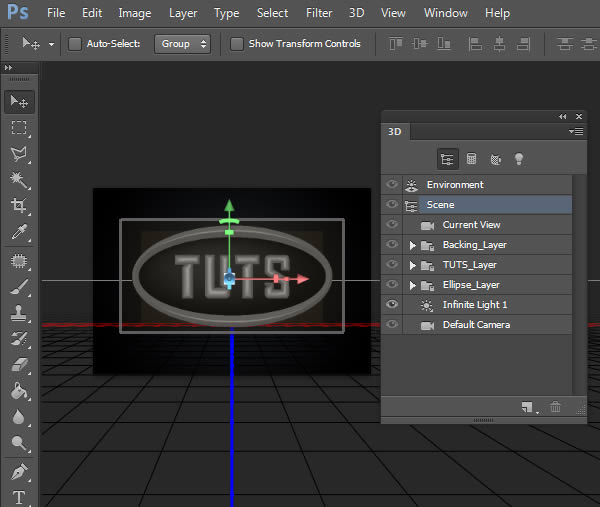Image resolution: width=600 pixels, height=507 pixels.
Task: Select the Polygonal Lasso tool
Action: click(x=19, y=154)
